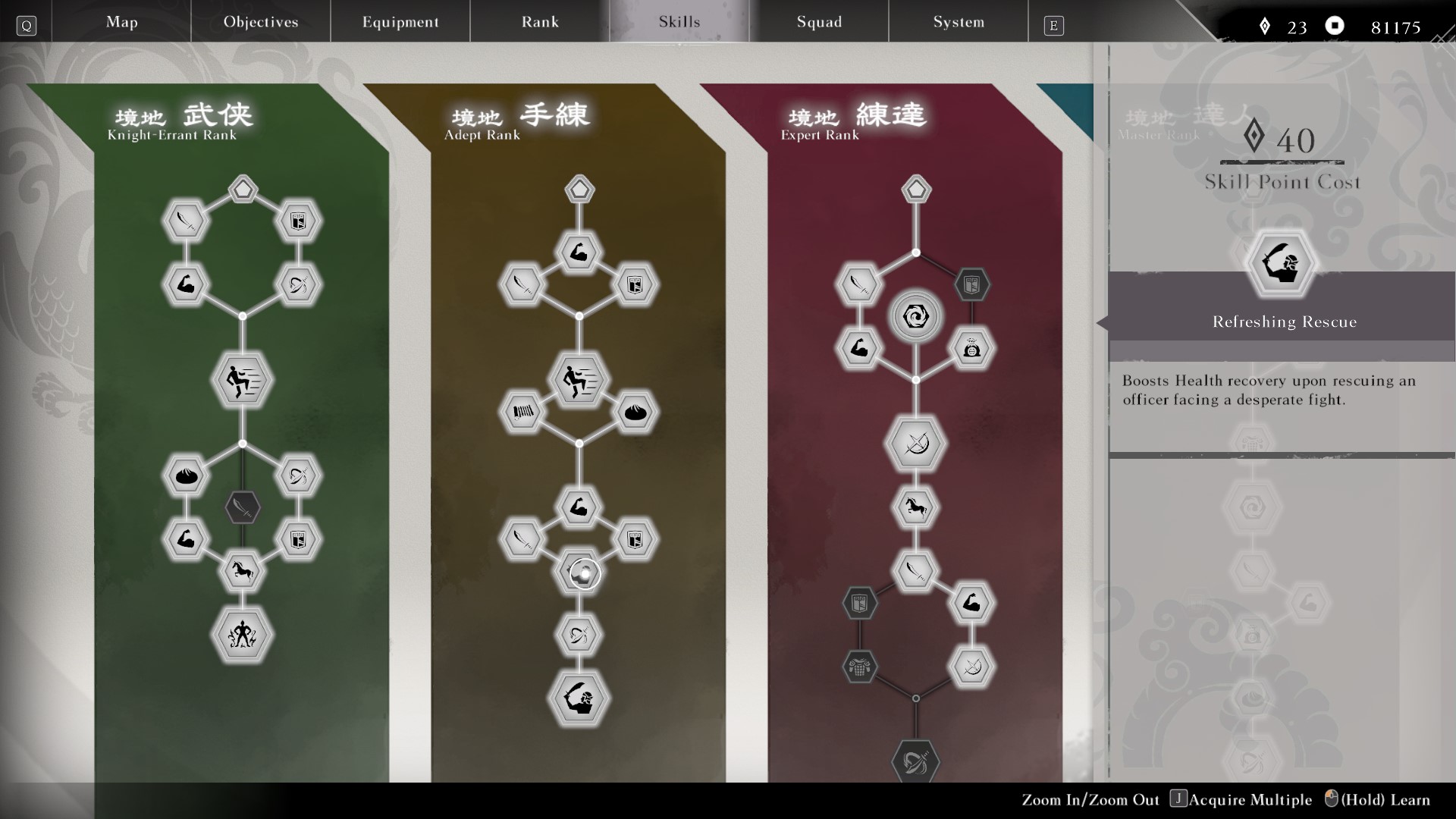Click the Adept Rank heading
1456x819 pixels.
pos(482,135)
